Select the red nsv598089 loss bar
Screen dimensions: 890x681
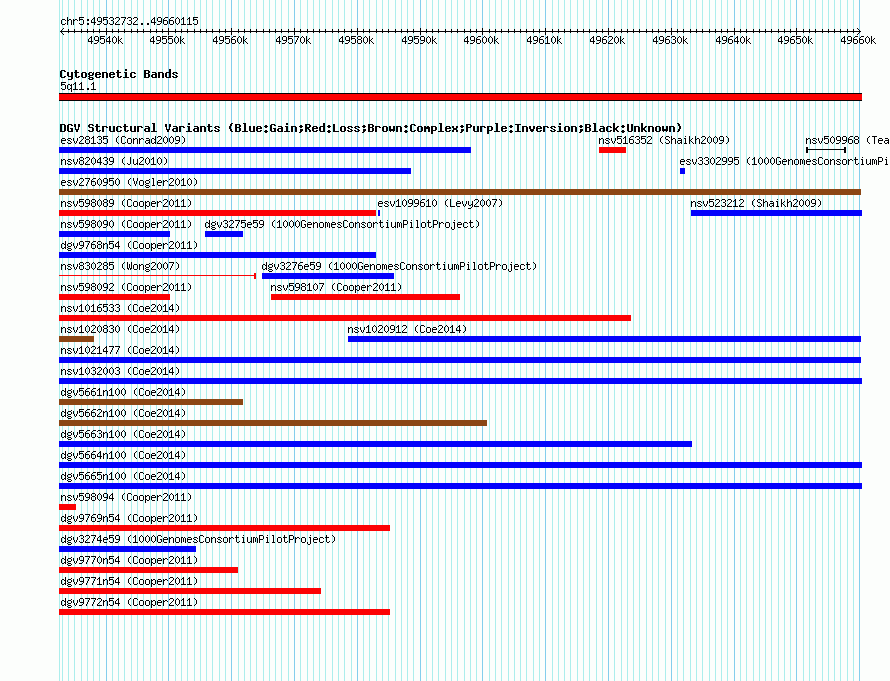pos(217,213)
